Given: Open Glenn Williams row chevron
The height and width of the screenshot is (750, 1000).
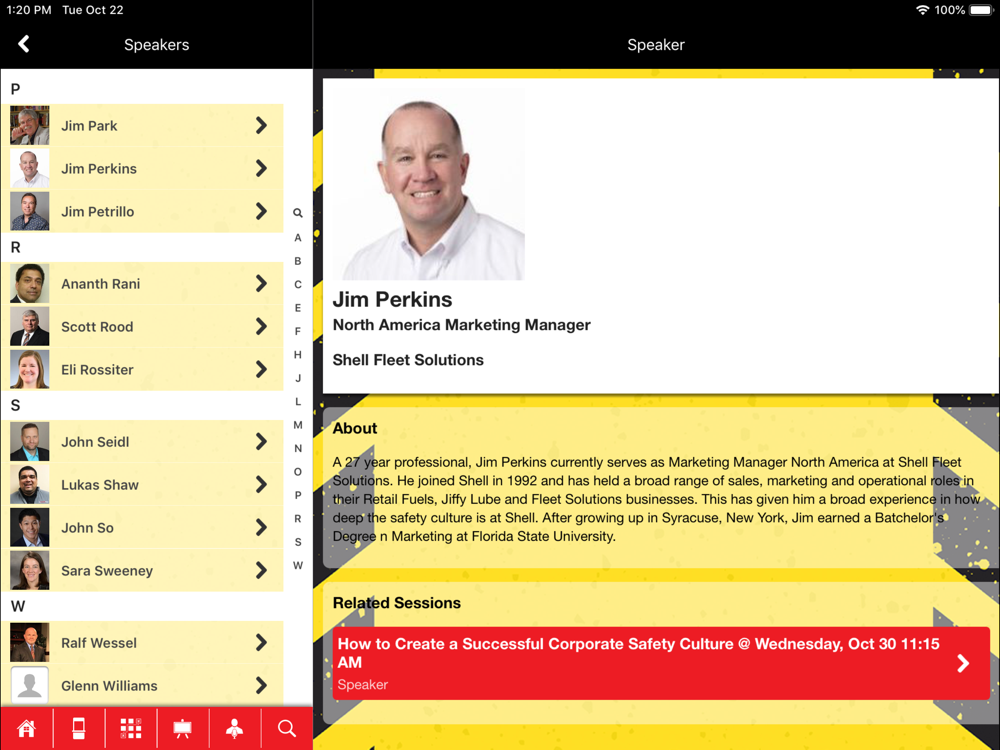Looking at the screenshot, I should (x=261, y=686).
